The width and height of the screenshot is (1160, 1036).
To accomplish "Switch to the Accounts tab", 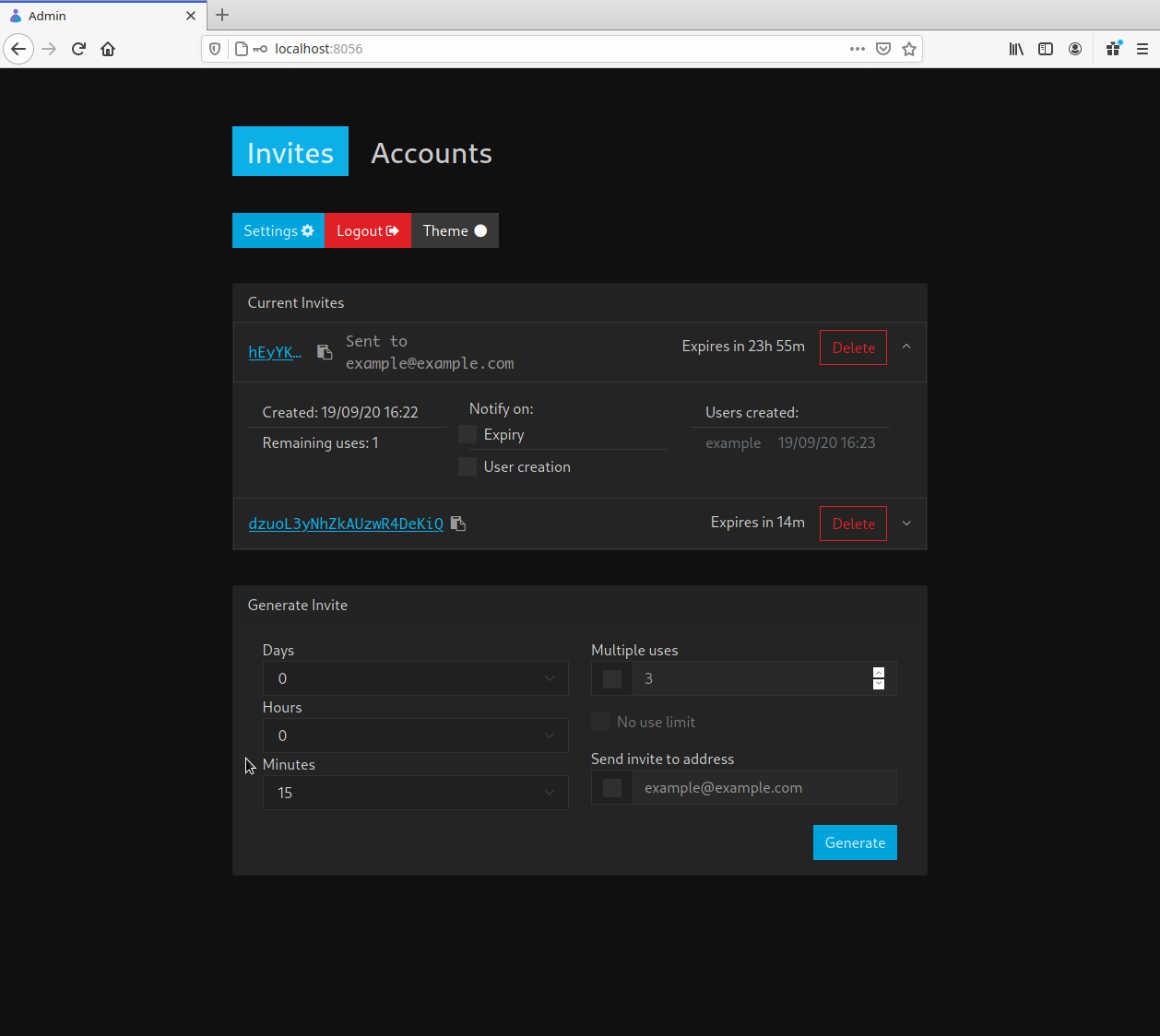I will tap(432, 153).
